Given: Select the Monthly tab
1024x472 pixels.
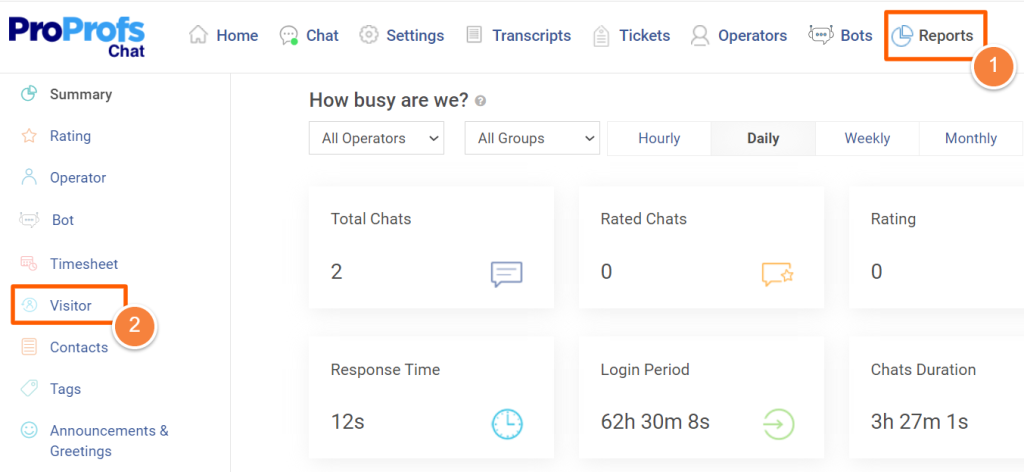Looking at the screenshot, I should [970, 138].
